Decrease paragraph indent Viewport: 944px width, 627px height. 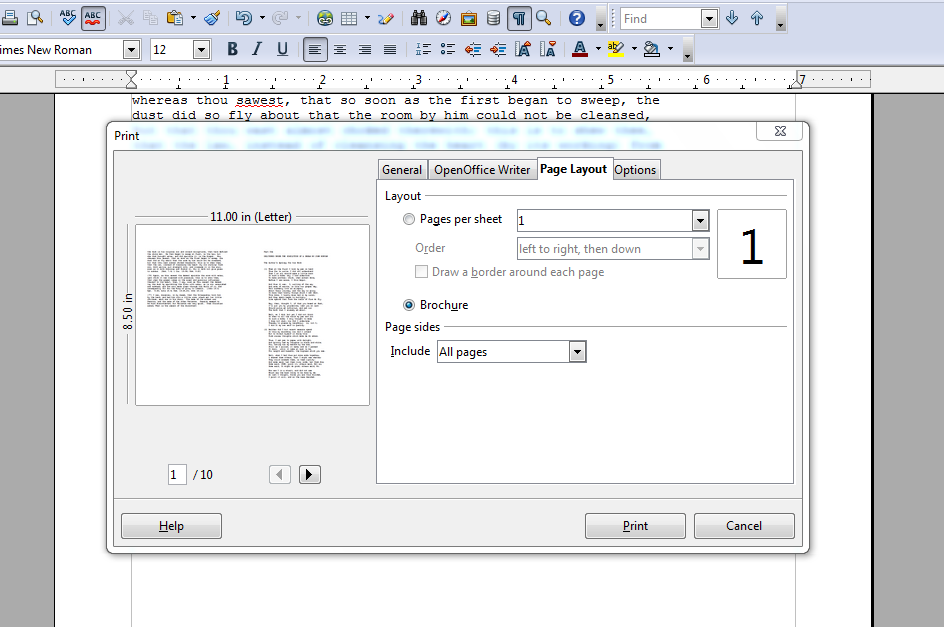(473, 49)
